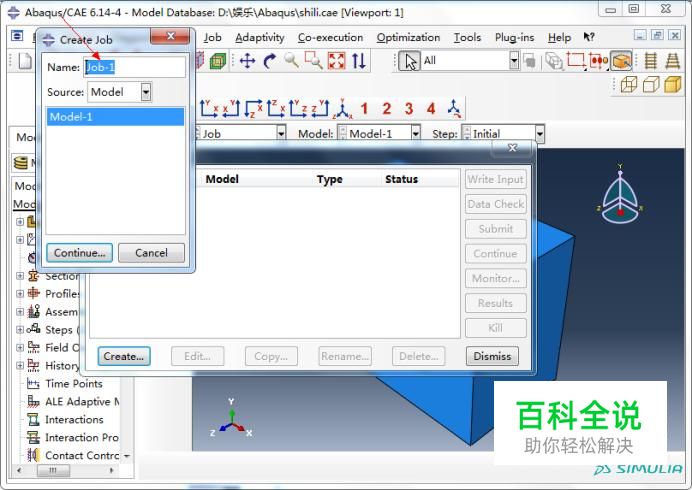Click the perspective toggle icon
Viewport: 692px width, 490px height.
672,61
